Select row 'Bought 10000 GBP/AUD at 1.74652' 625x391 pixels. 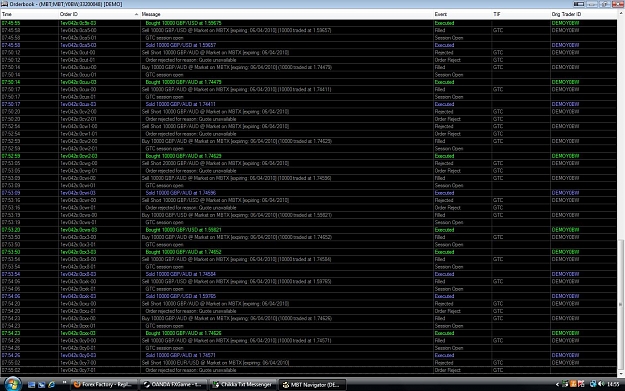(x=309, y=252)
